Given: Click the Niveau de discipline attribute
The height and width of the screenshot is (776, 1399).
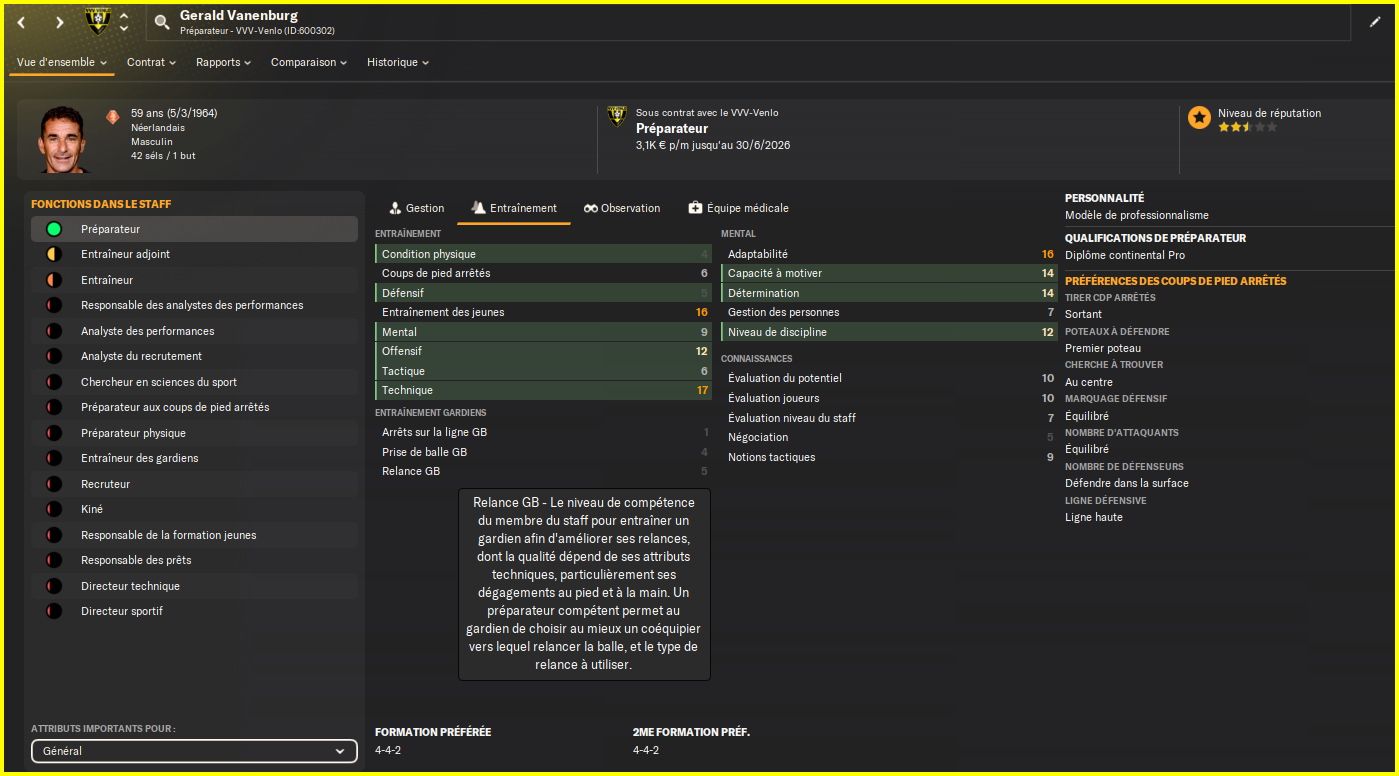Looking at the screenshot, I should [x=889, y=332].
